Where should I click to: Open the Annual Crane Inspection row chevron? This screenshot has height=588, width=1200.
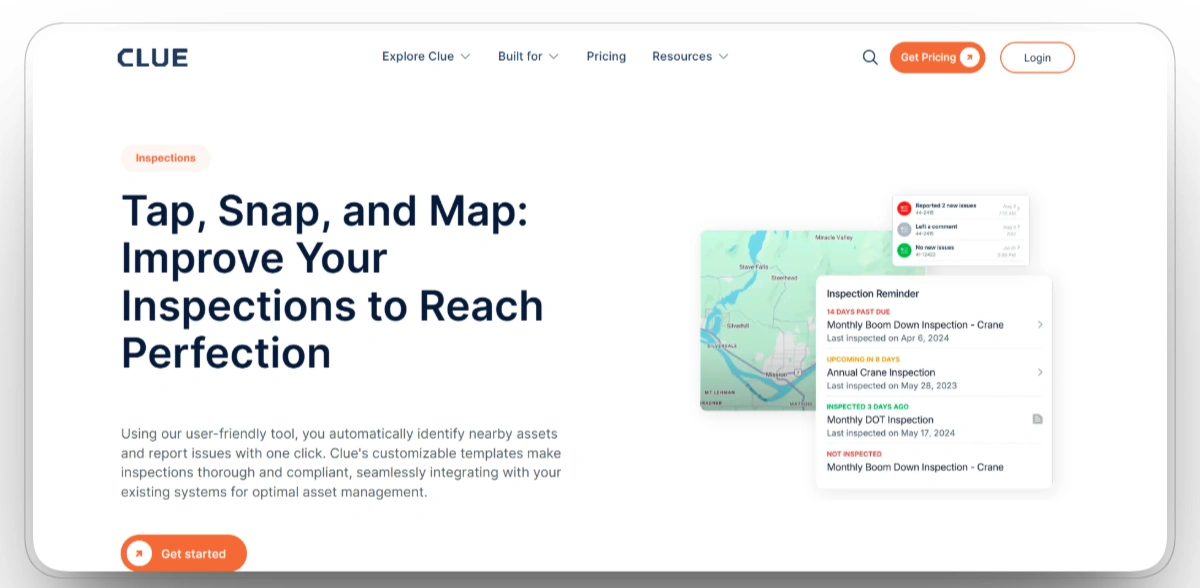pos(1040,372)
